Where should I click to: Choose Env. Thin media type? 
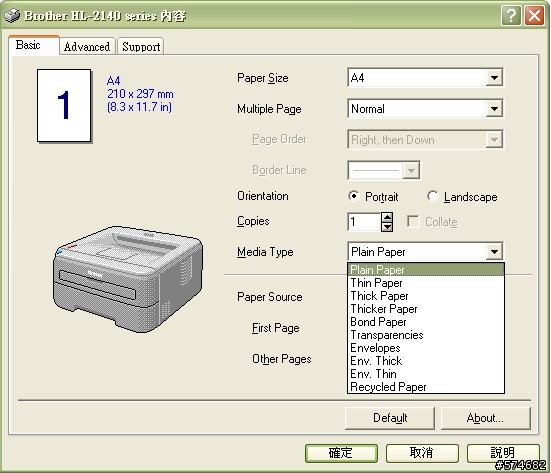click(x=426, y=374)
